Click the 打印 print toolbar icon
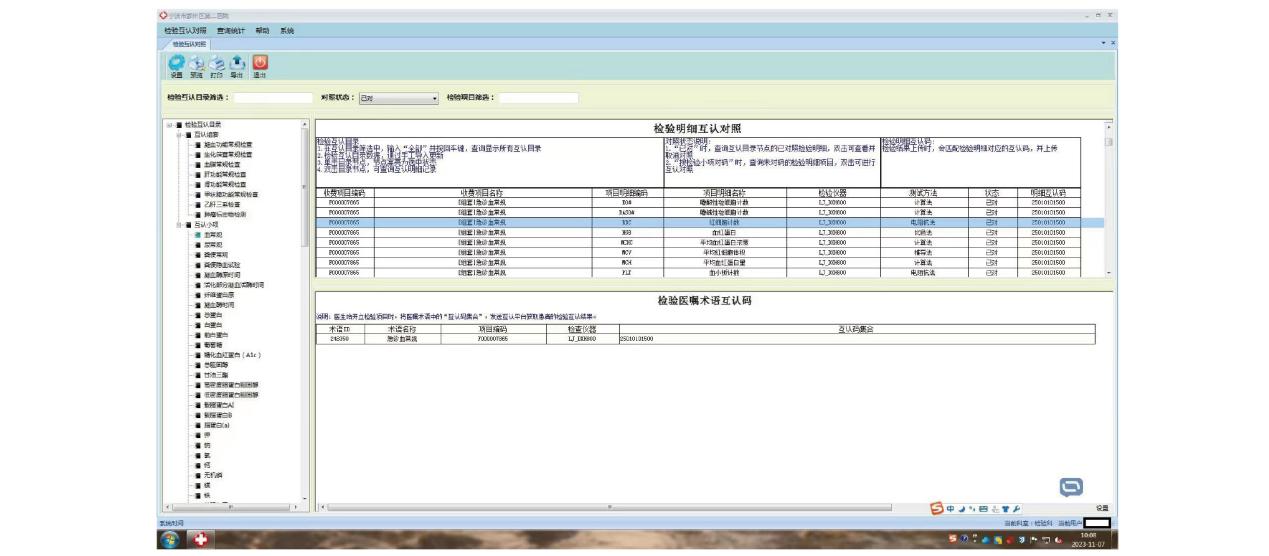 [x=217, y=62]
